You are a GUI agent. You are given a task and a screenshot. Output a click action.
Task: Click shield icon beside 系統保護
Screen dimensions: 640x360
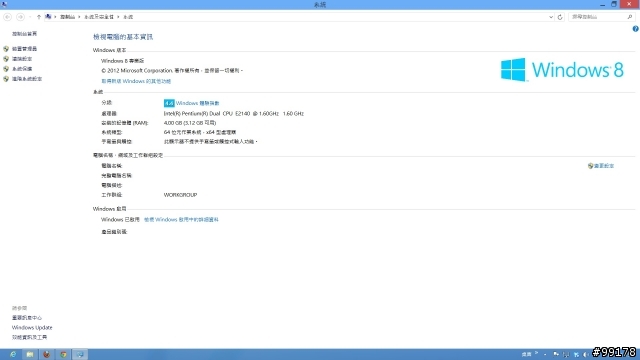coord(6,69)
